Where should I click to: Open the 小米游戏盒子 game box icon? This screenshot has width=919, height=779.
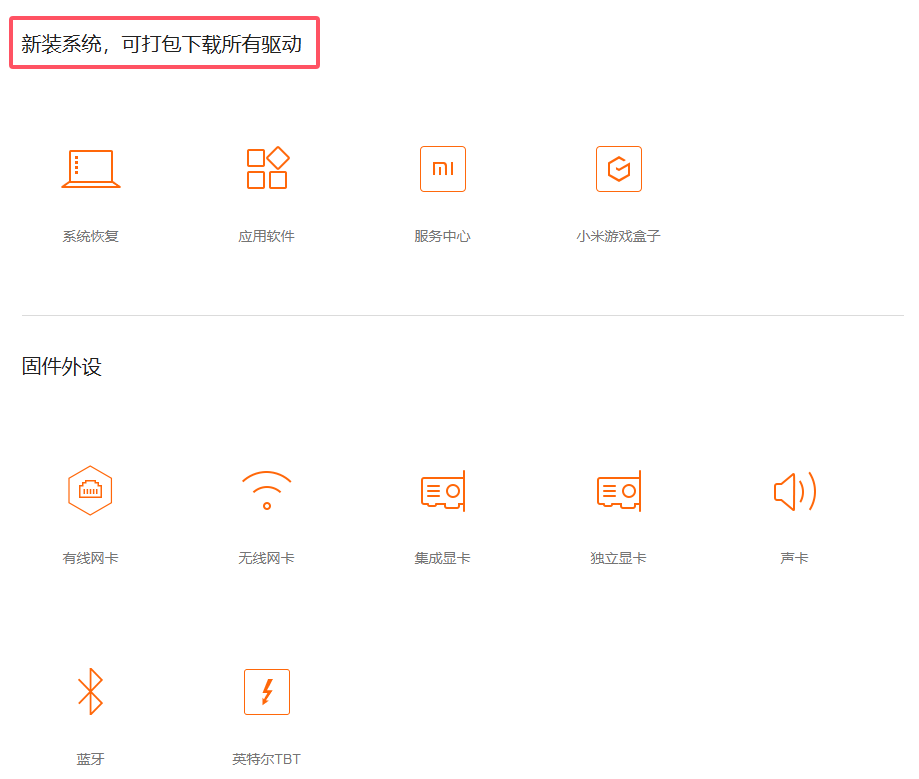pyautogui.click(x=618, y=169)
